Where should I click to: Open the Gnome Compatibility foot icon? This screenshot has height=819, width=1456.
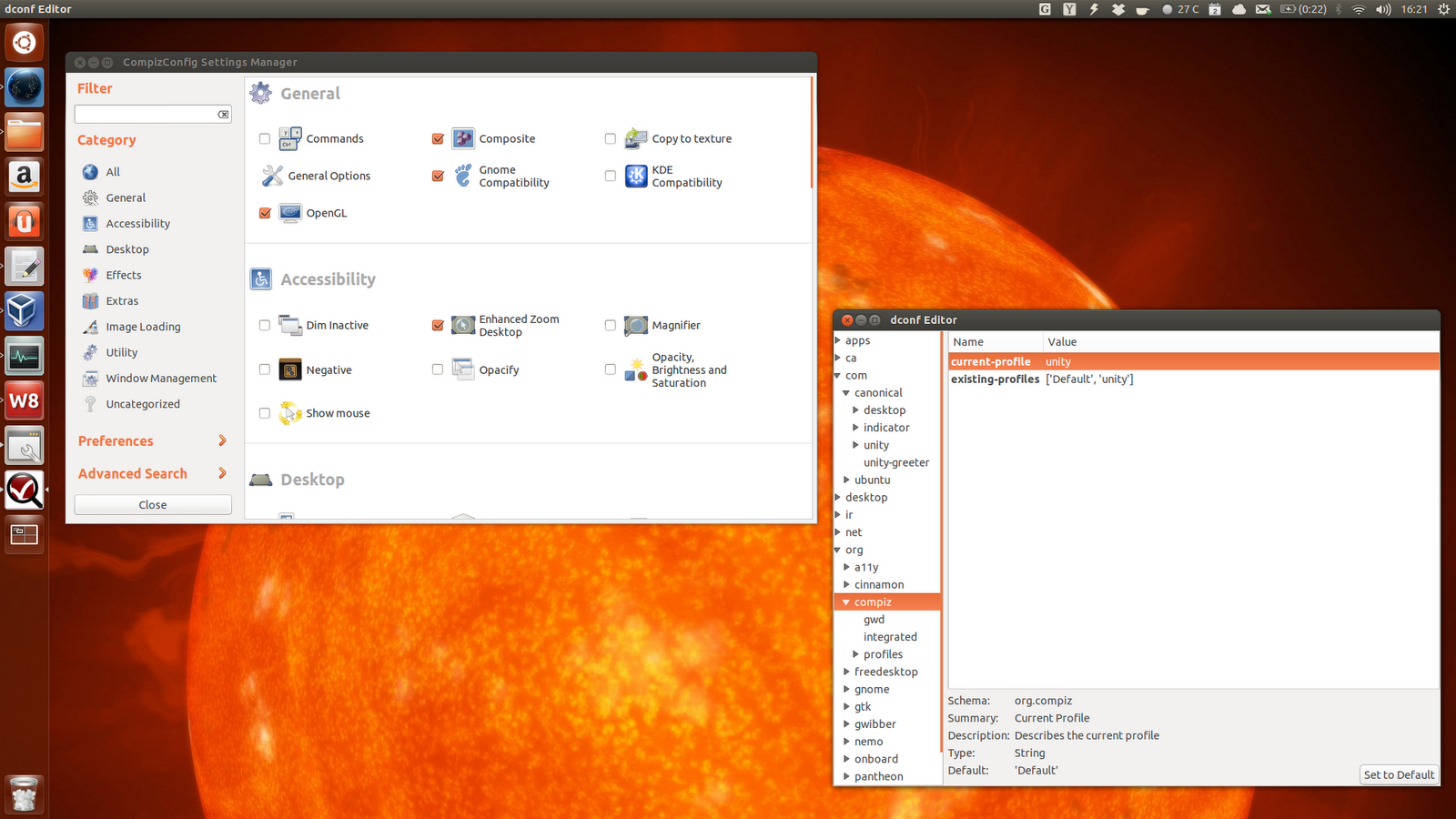pyautogui.click(x=463, y=176)
